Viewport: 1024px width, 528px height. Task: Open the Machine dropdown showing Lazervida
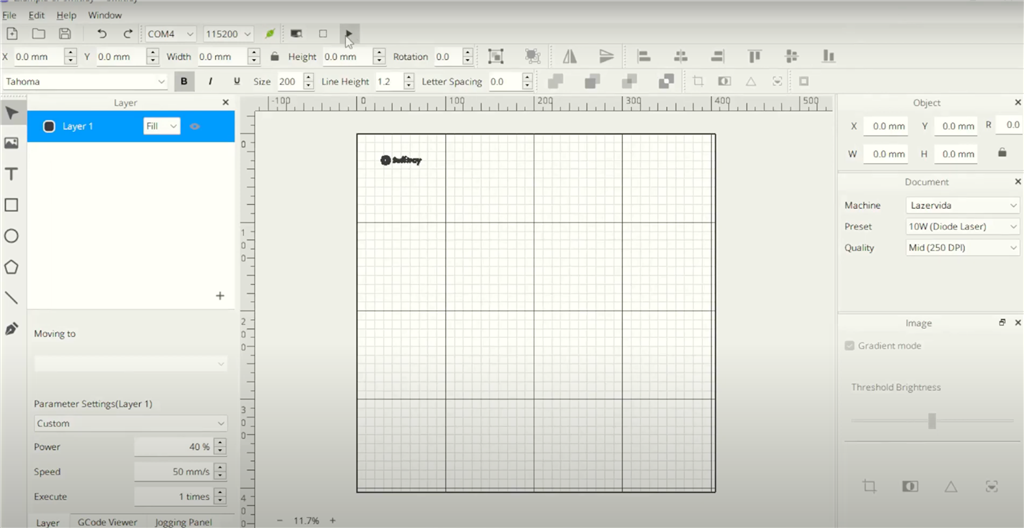[x=962, y=205]
